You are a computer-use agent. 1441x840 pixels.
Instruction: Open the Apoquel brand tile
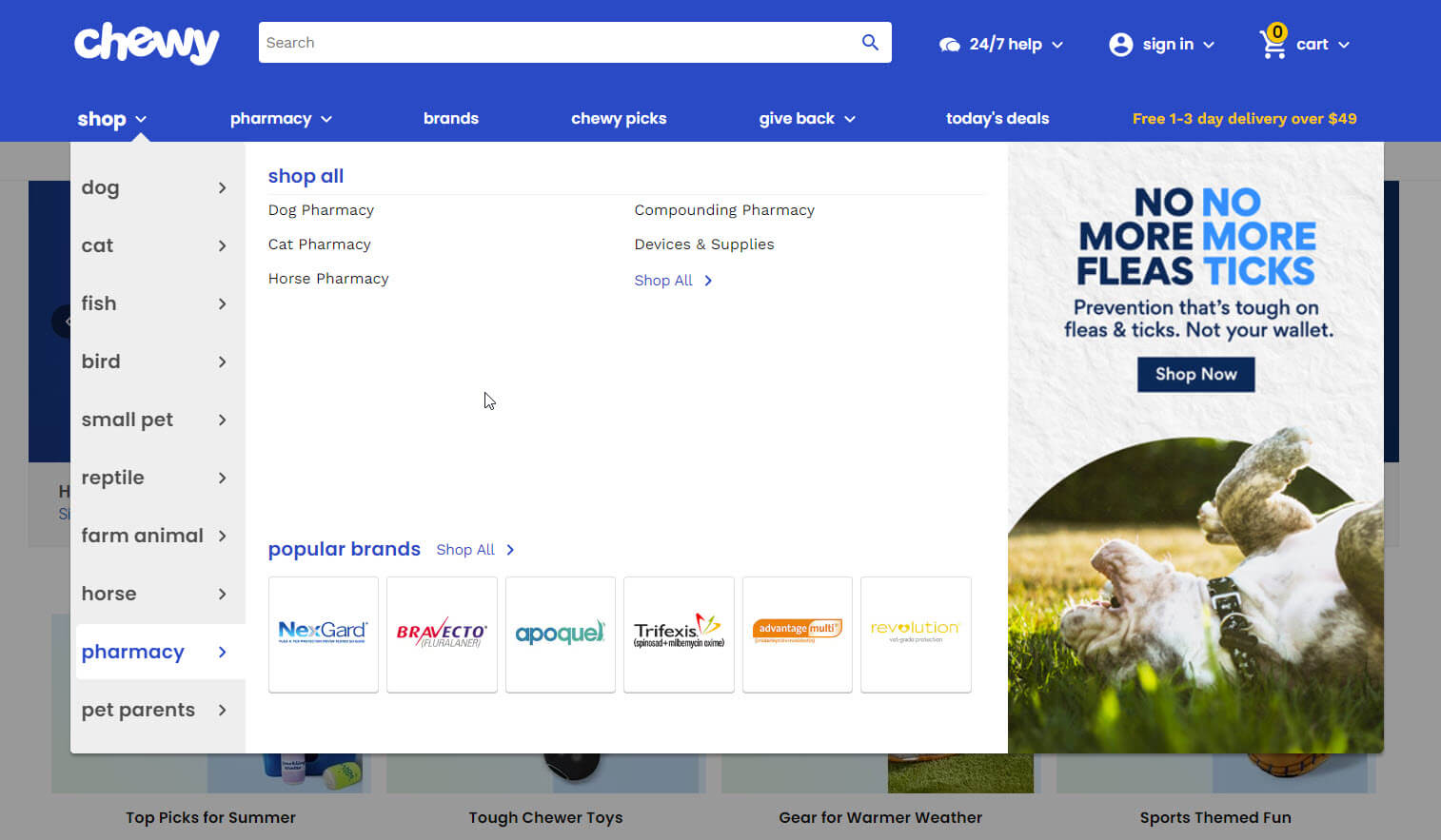pos(561,635)
